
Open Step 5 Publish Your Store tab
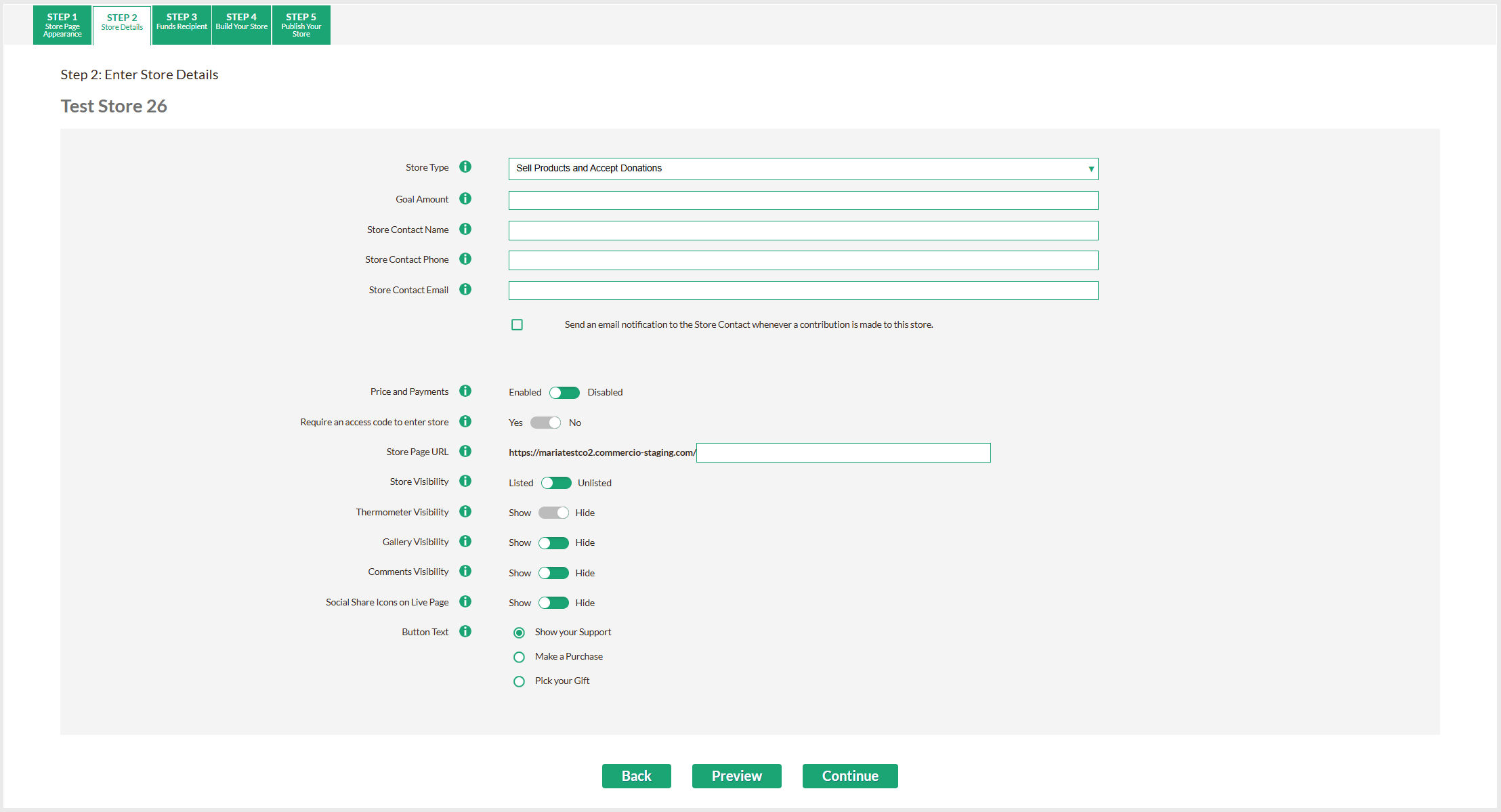tap(301, 24)
